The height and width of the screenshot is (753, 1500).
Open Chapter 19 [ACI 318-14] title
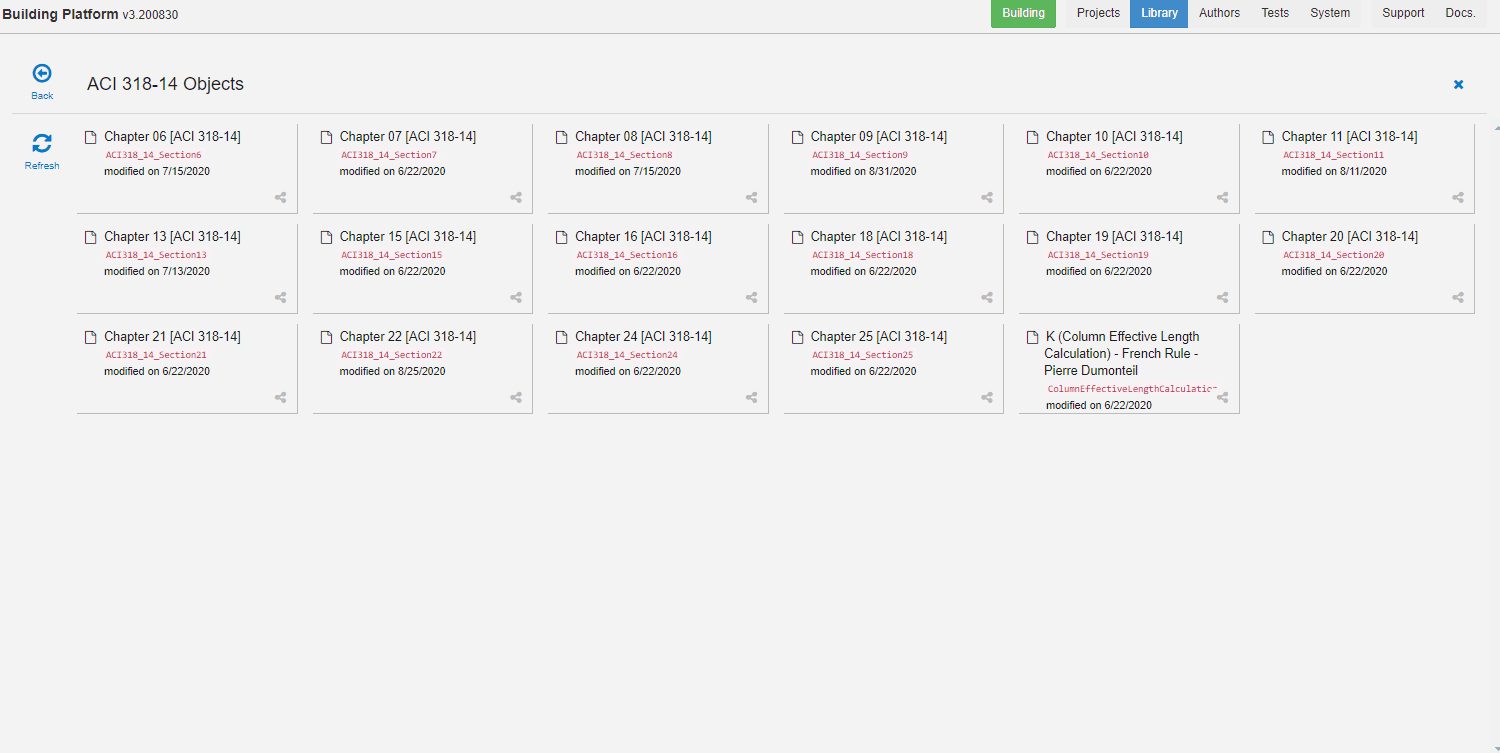tap(1114, 237)
